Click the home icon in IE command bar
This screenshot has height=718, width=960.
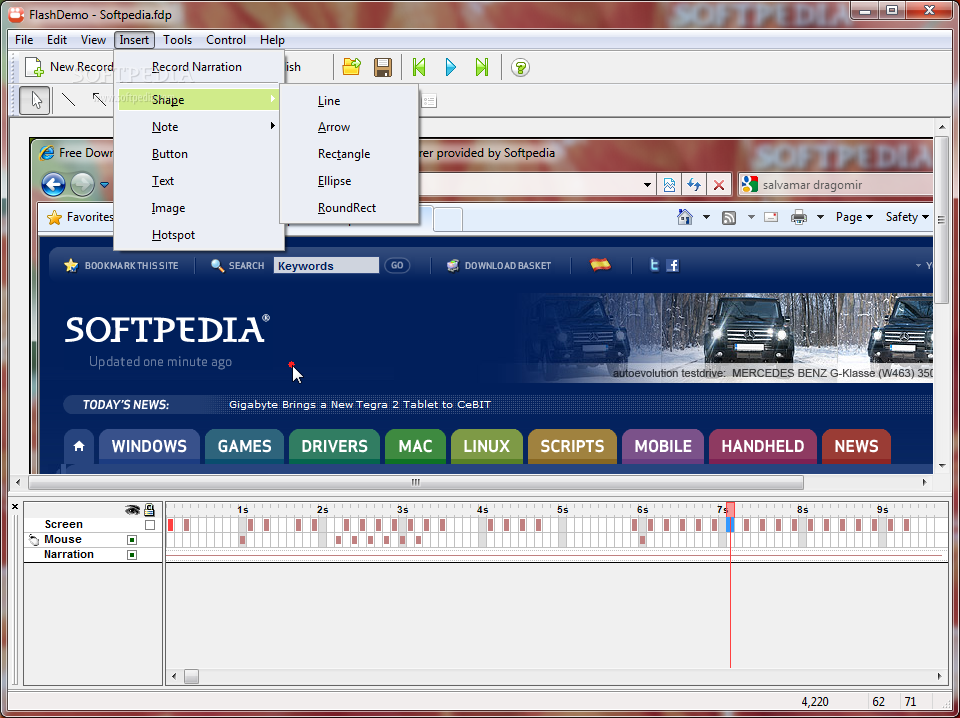(x=684, y=217)
